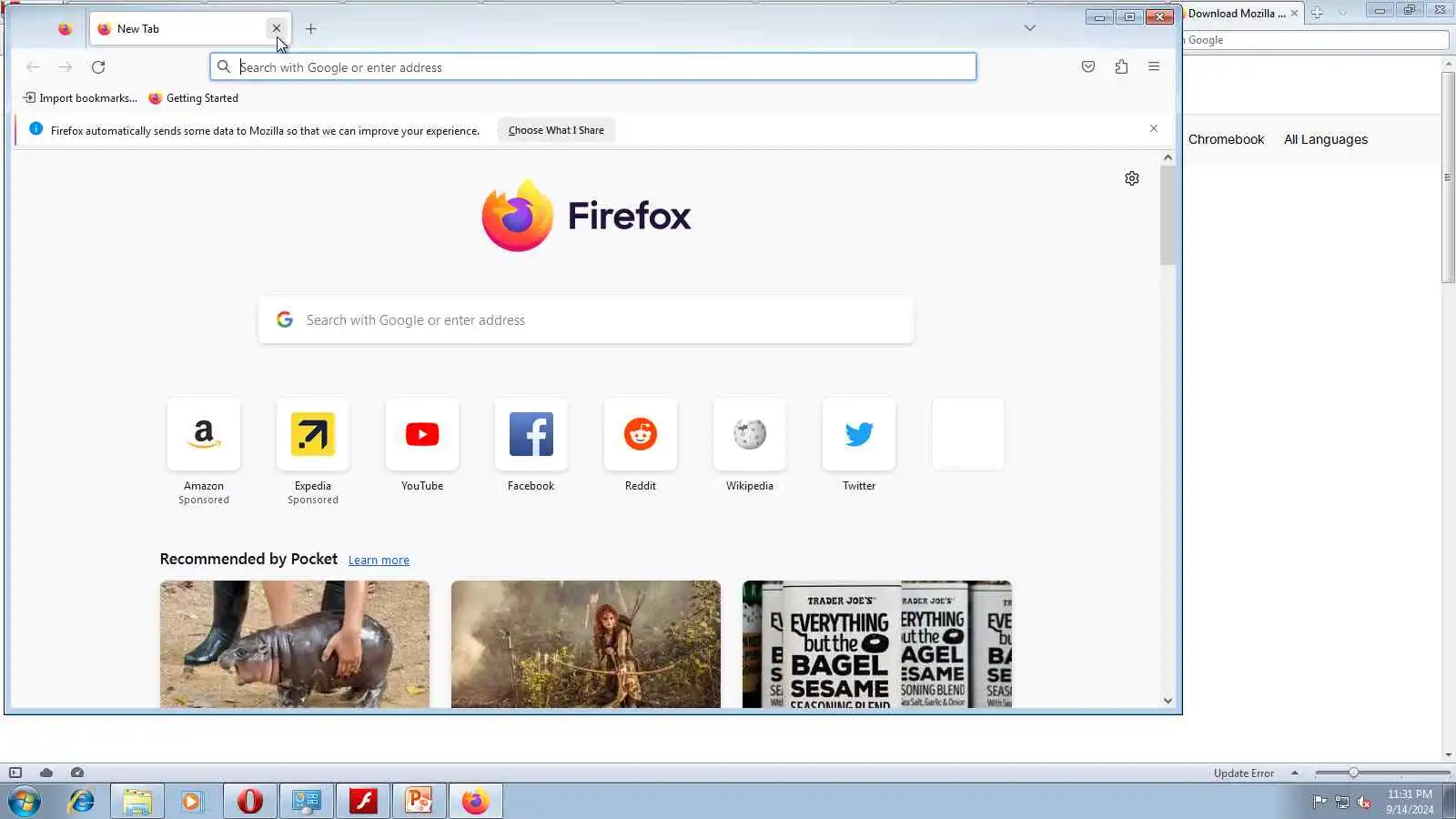
Task: Click All Languages link in the Opera window
Action: pyautogui.click(x=1326, y=139)
